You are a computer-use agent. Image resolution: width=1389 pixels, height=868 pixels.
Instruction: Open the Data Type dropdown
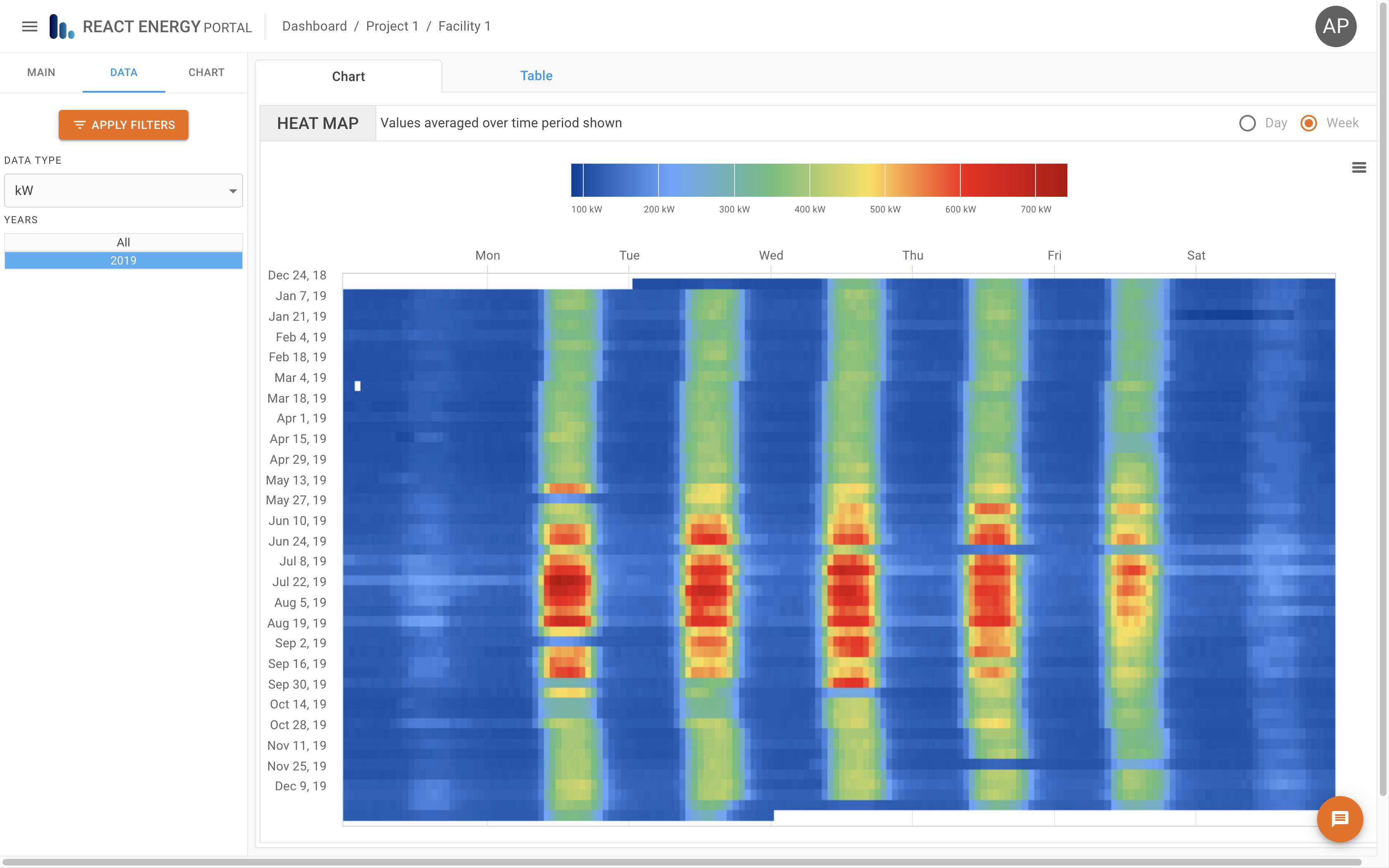123,190
